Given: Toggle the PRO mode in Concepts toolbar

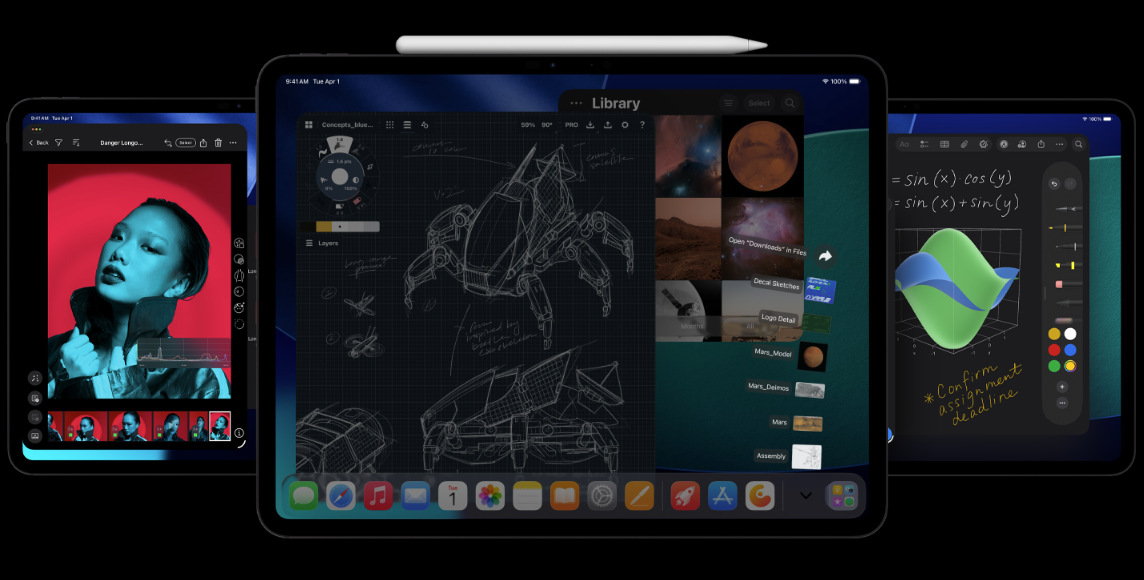Looking at the screenshot, I should coord(571,125).
